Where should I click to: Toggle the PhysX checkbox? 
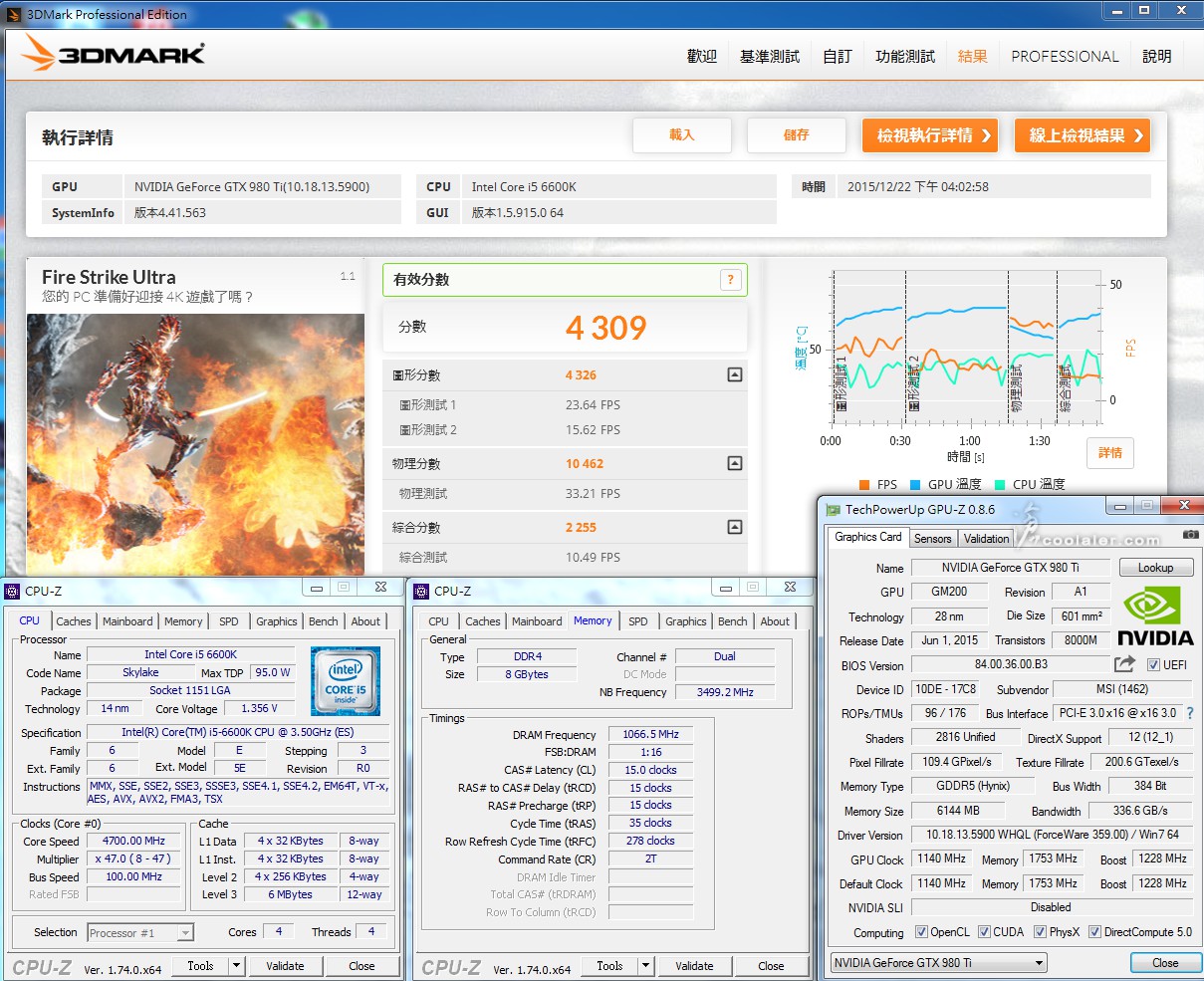(1039, 932)
